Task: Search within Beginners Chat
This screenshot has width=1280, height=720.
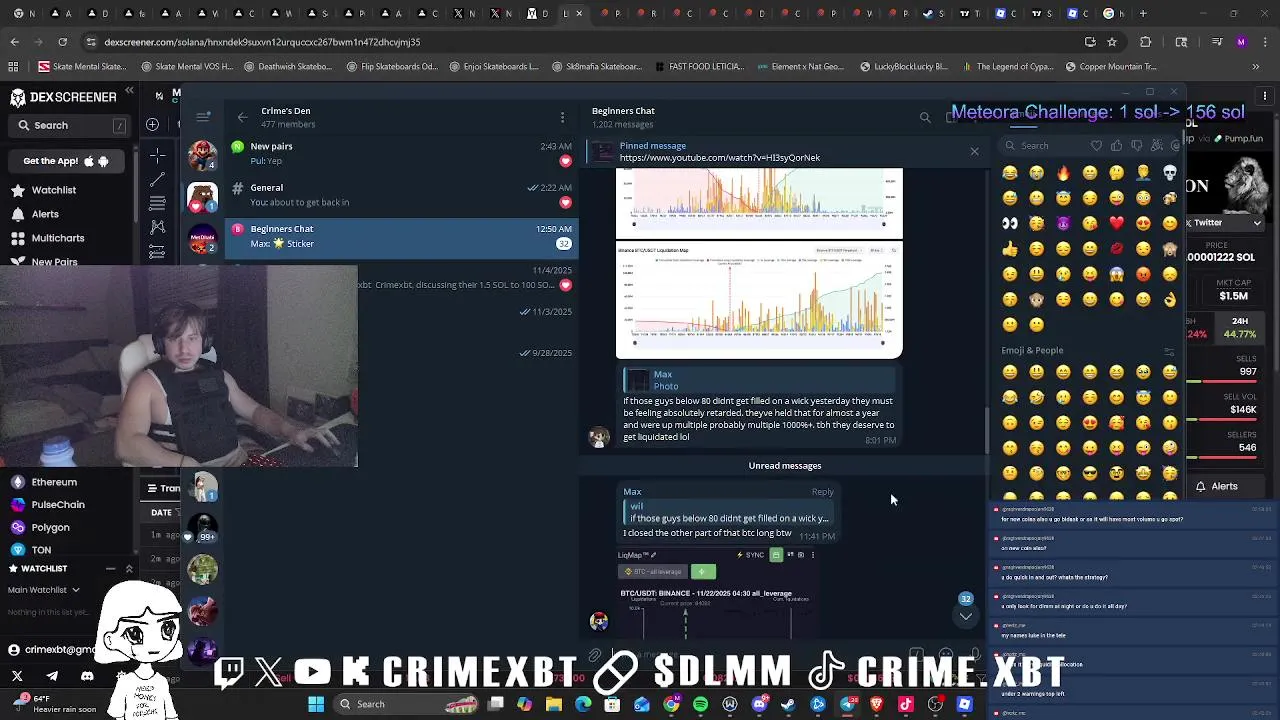Action: click(x=925, y=117)
